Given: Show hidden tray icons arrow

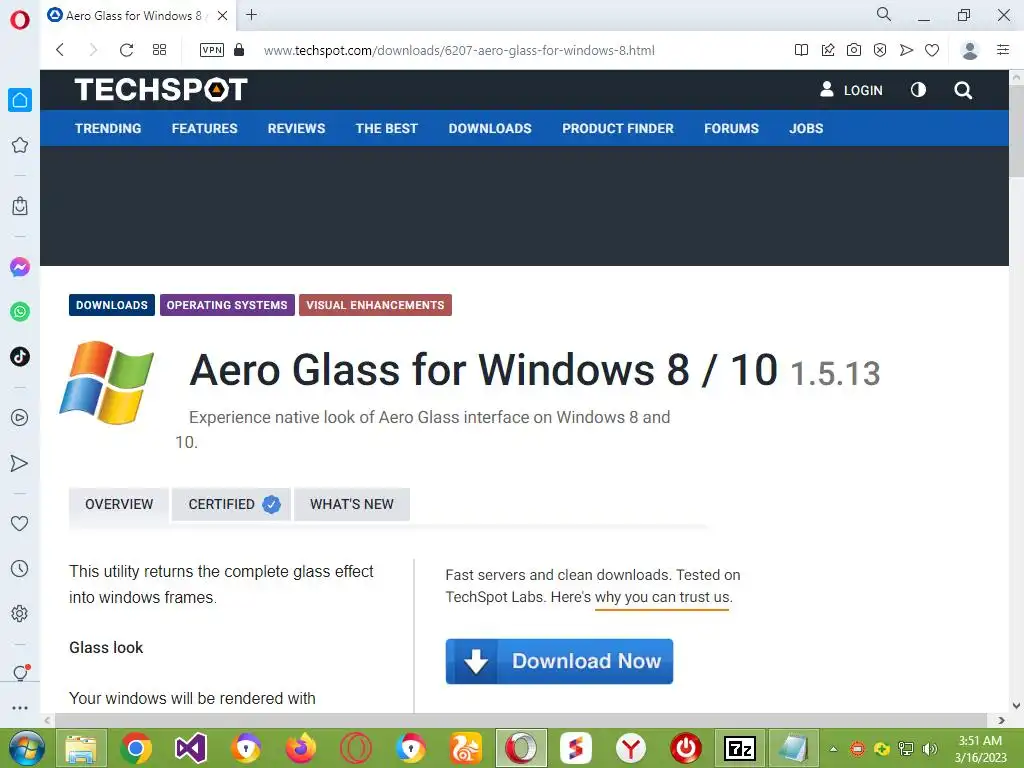Looking at the screenshot, I should coord(833,749).
